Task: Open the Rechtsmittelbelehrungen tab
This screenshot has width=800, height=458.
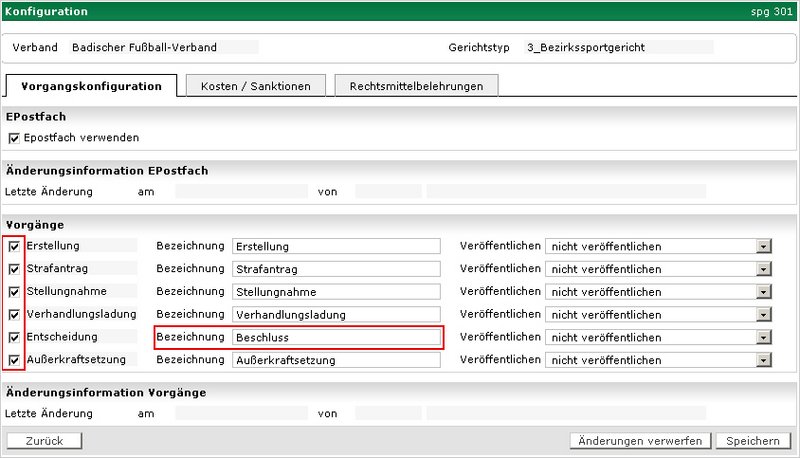Action: click(x=416, y=86)
